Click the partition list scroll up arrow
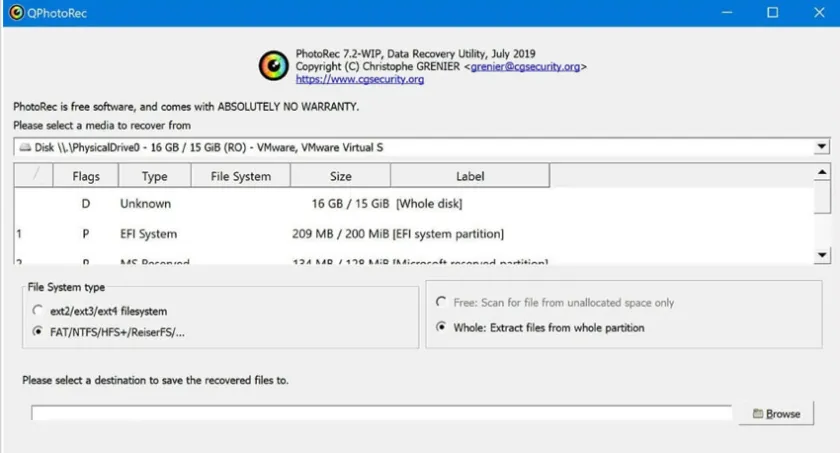 822,173
